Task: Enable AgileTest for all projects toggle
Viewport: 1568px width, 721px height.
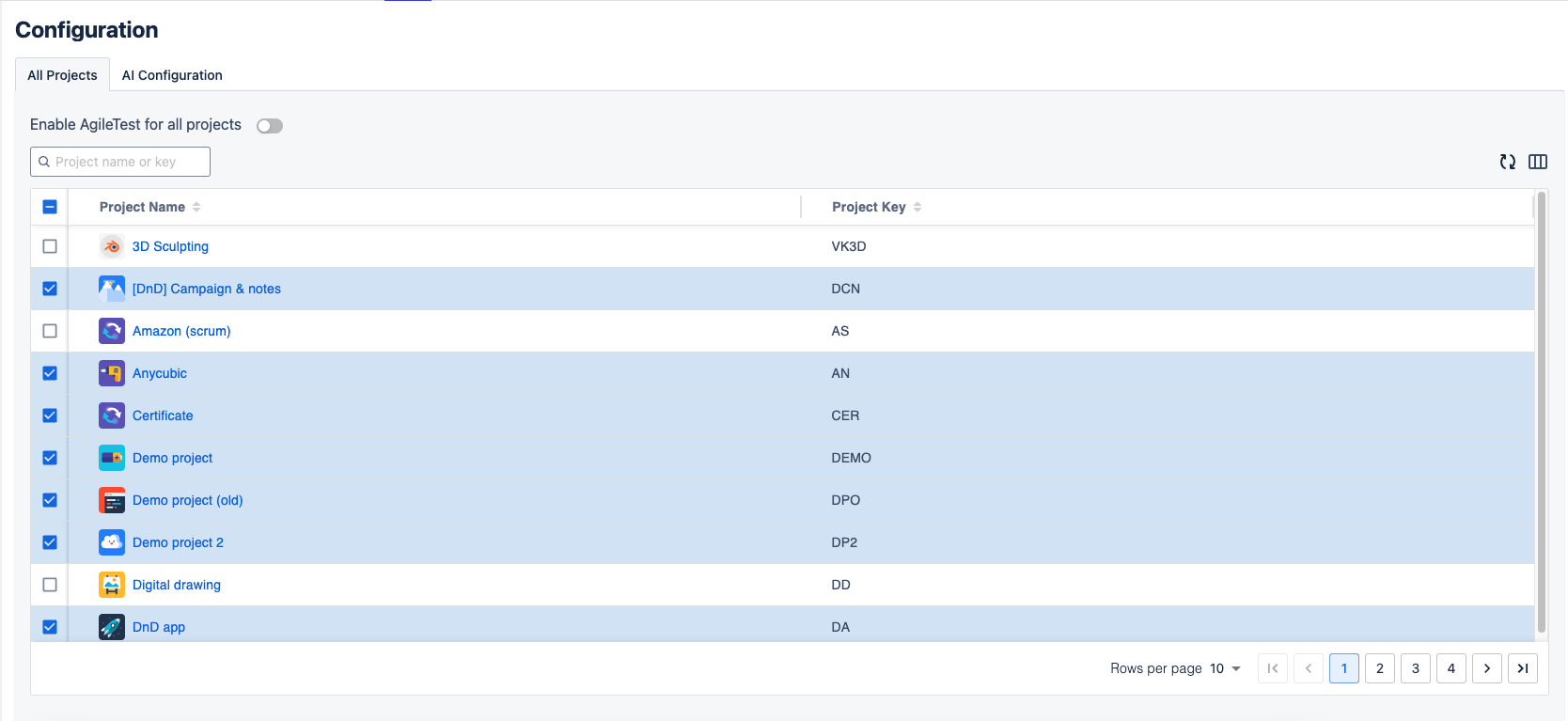Action: coord(270,126)
